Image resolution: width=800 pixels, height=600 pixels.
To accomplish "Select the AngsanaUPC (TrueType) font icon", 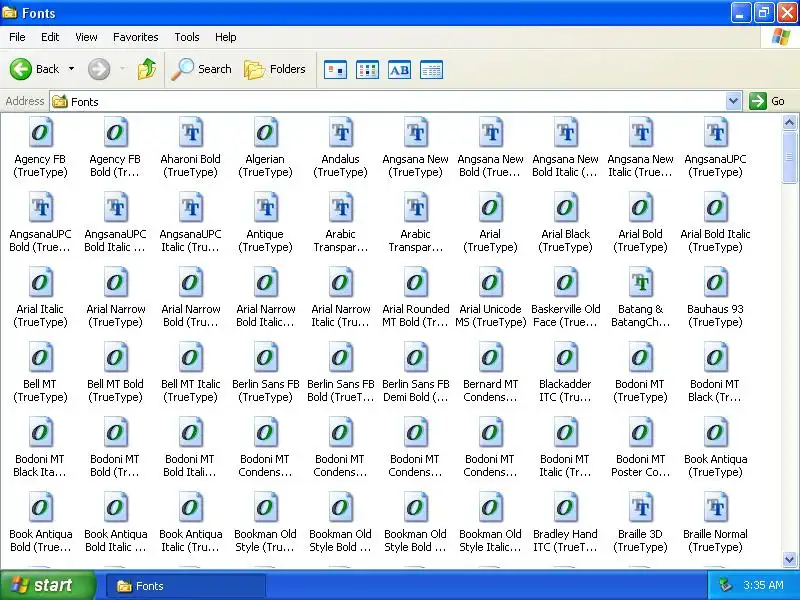I will coord(715,133).
